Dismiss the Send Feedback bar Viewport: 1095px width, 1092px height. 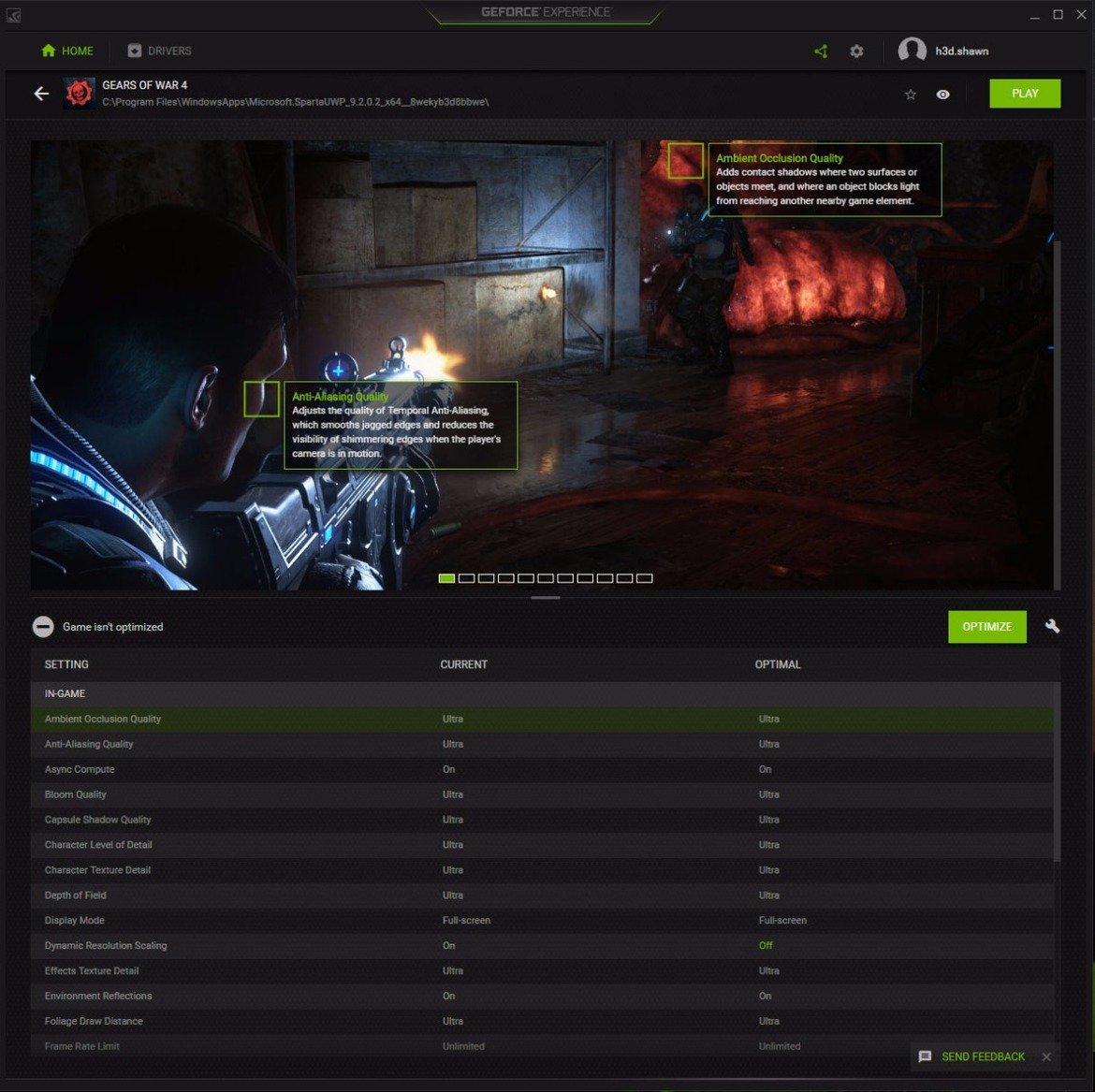(x=1046, y=1056)
